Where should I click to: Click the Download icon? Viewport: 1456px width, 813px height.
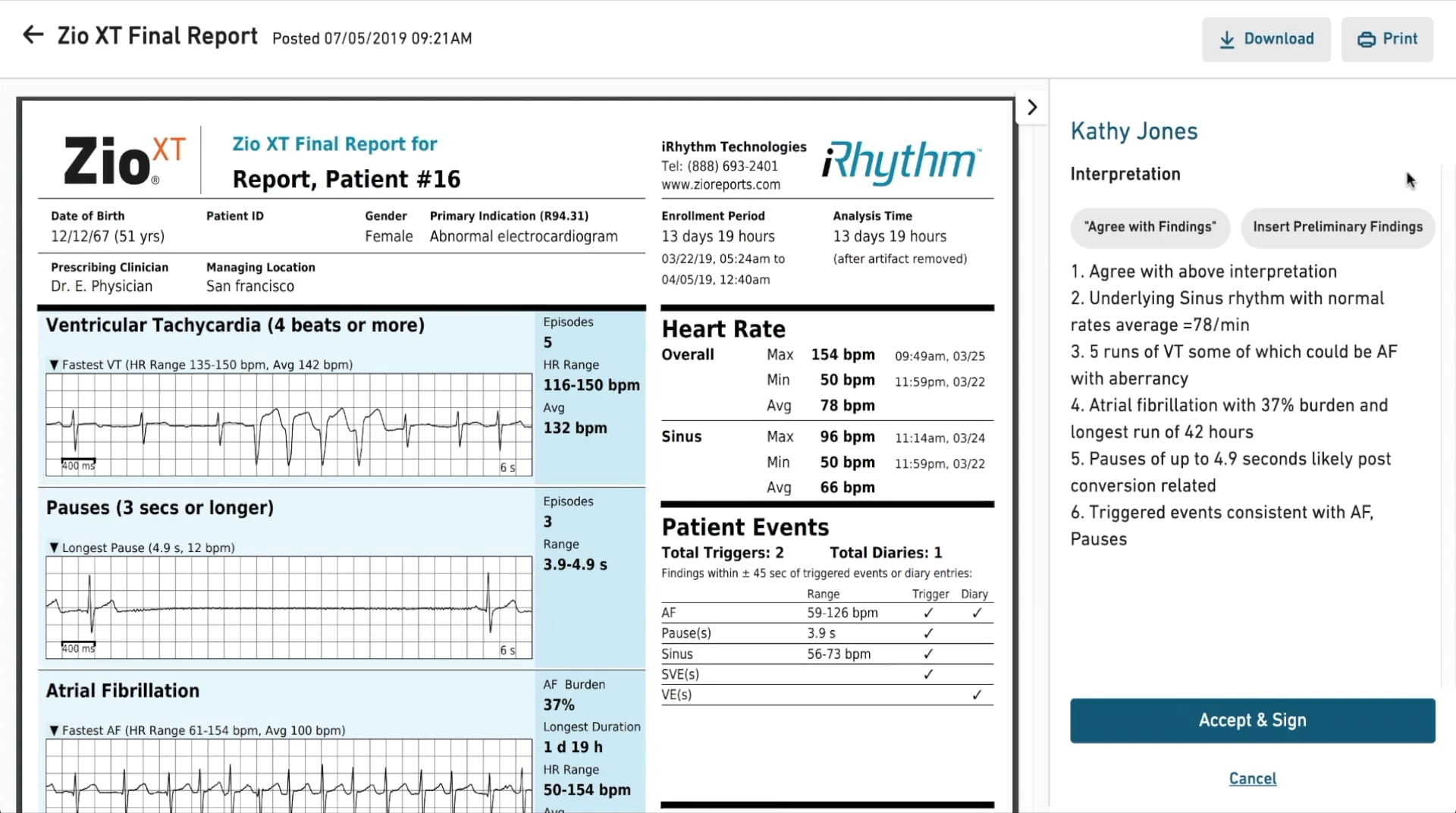pyautogui.click(x=1226, y=40)
